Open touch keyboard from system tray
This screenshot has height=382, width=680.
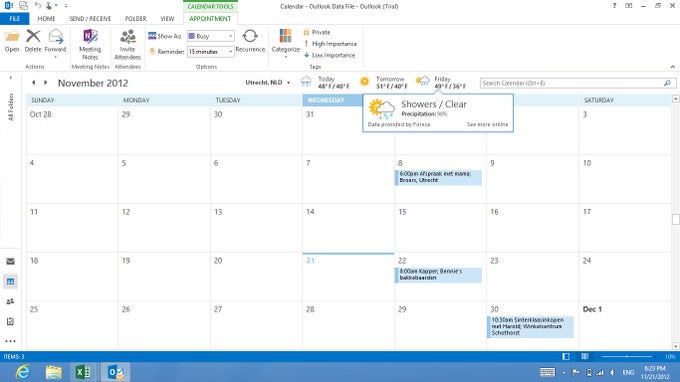(x=547, y=372)
